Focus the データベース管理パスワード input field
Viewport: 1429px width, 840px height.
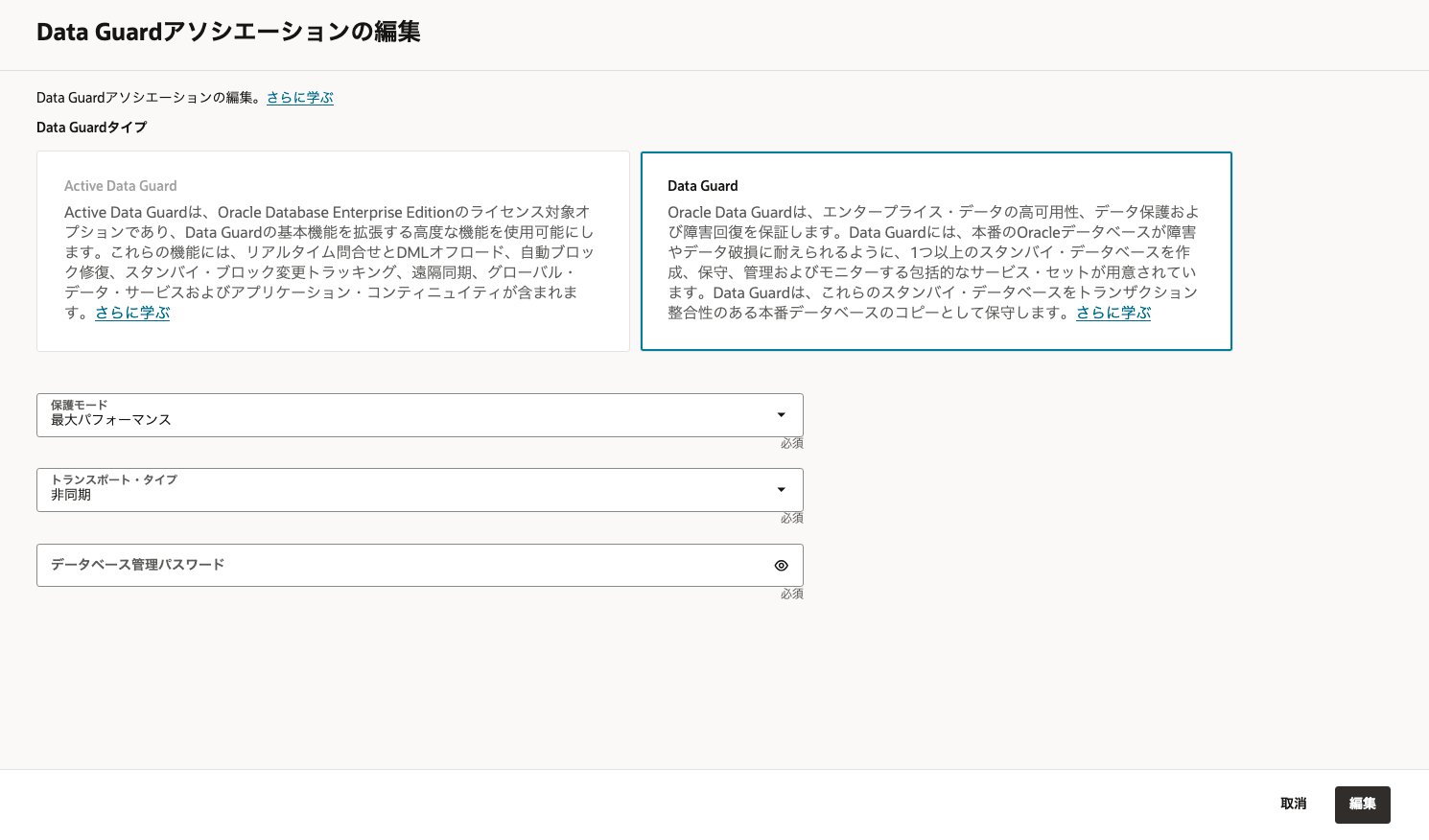tap(403, 566)
